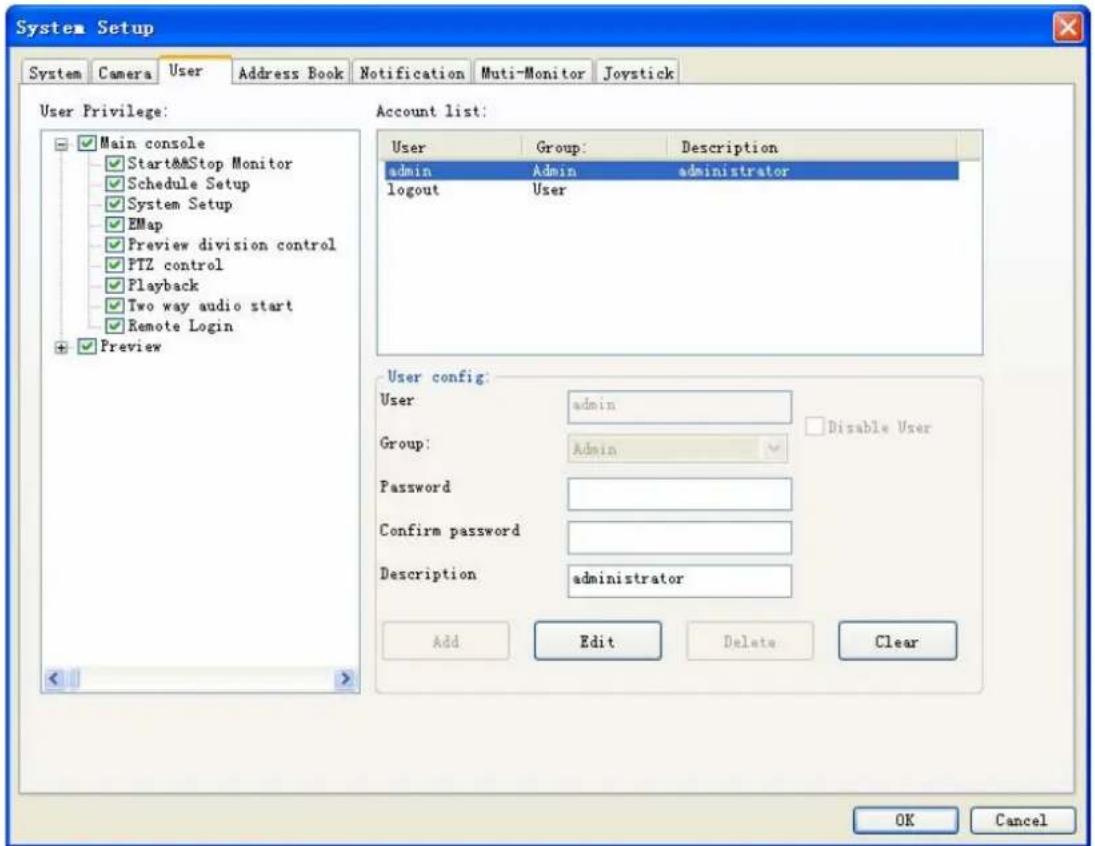1095x846 pixels.
Task: Click the Edit button
Action: click(598, 641)
